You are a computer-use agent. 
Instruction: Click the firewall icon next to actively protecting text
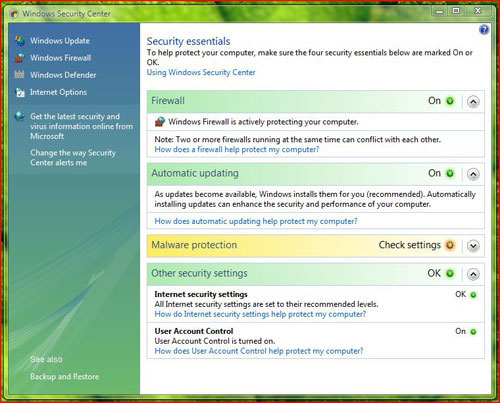coord(160,122)
